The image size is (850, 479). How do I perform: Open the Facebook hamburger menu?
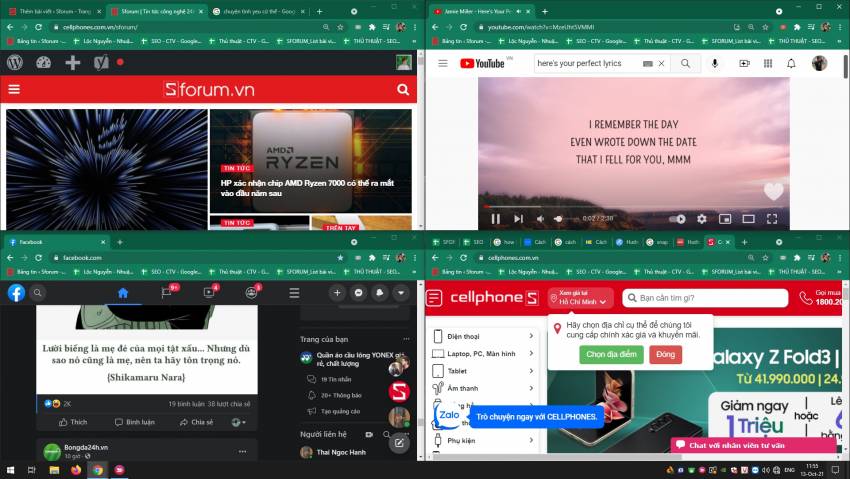click(294, 293)
